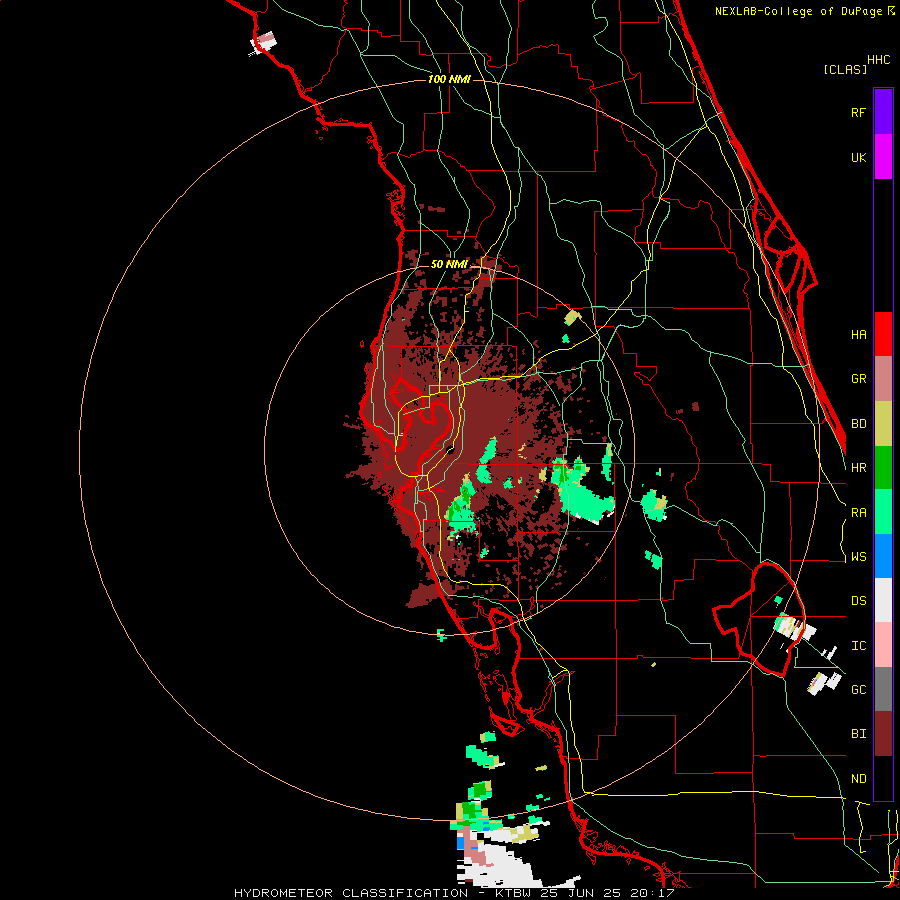Click the GR legend label

[x=859, y=379]
